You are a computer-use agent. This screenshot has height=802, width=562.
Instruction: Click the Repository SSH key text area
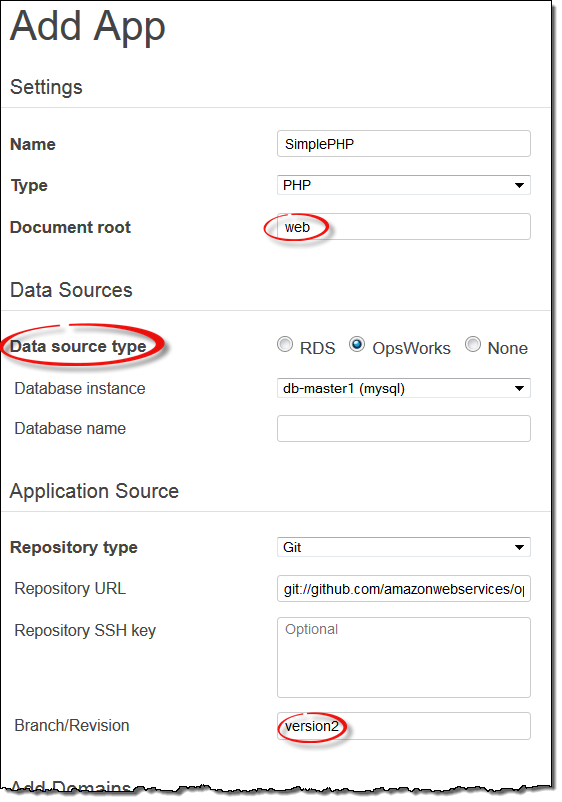coord(403,657)
